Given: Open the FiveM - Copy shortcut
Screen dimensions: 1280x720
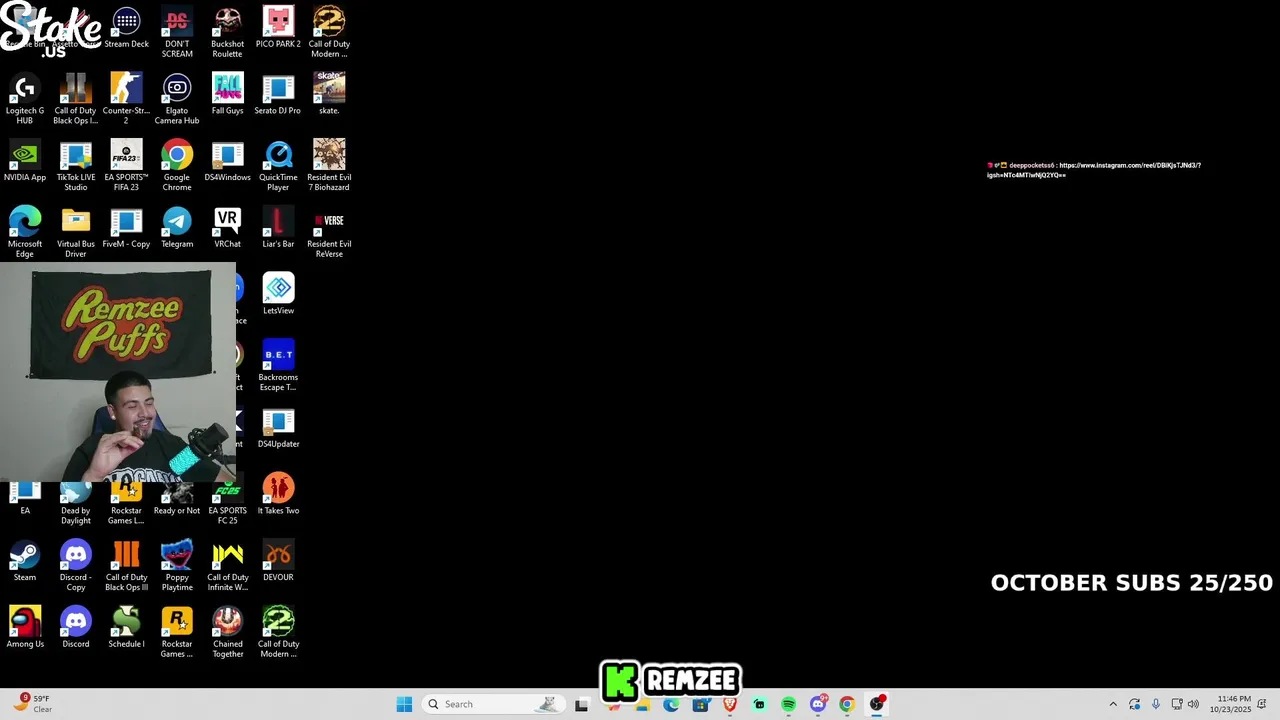Looking at the screenshot, I should pos(126,227).
